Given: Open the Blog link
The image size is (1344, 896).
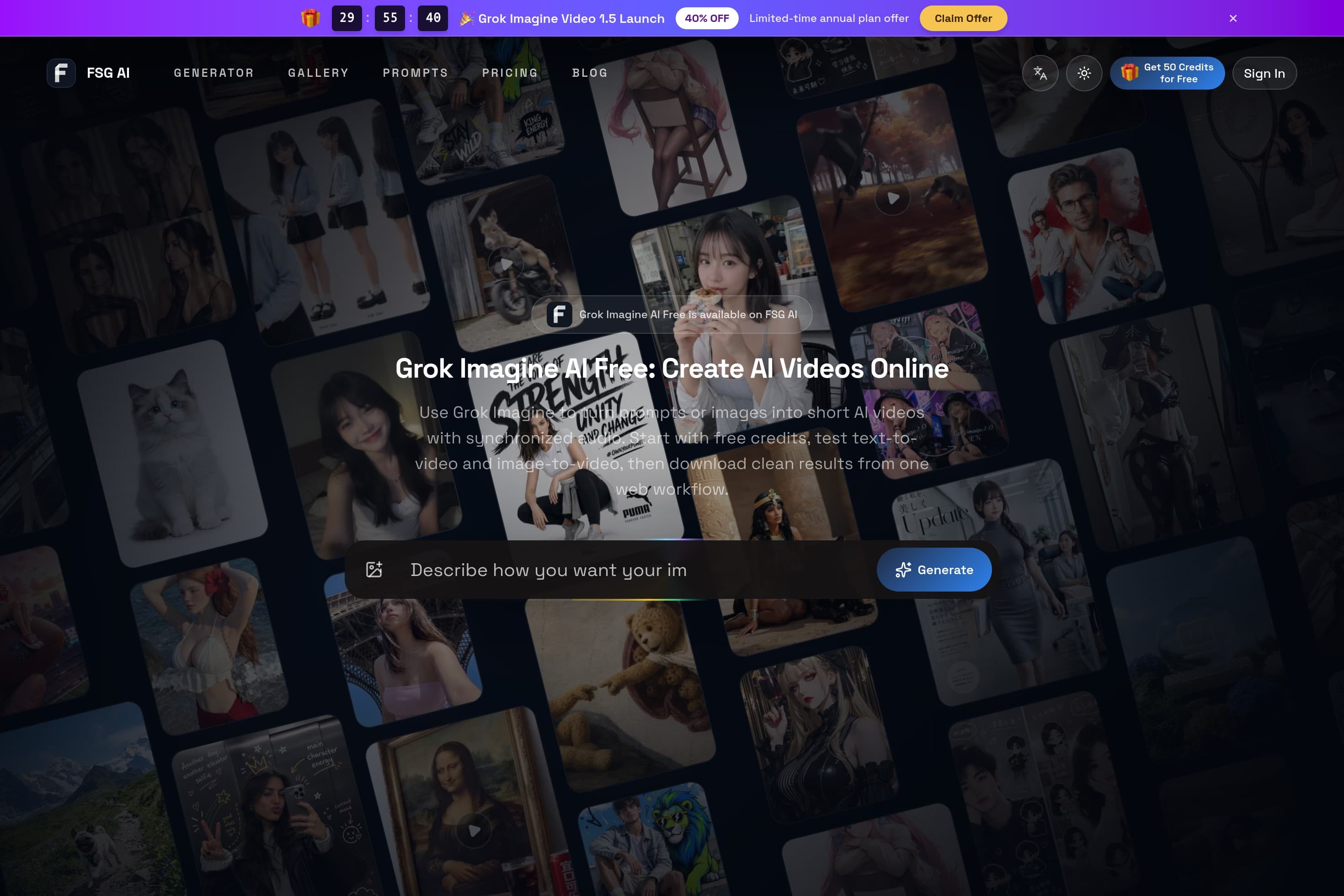Looking at the screenshot, I should pyautogui.click(x=590, y=73).
